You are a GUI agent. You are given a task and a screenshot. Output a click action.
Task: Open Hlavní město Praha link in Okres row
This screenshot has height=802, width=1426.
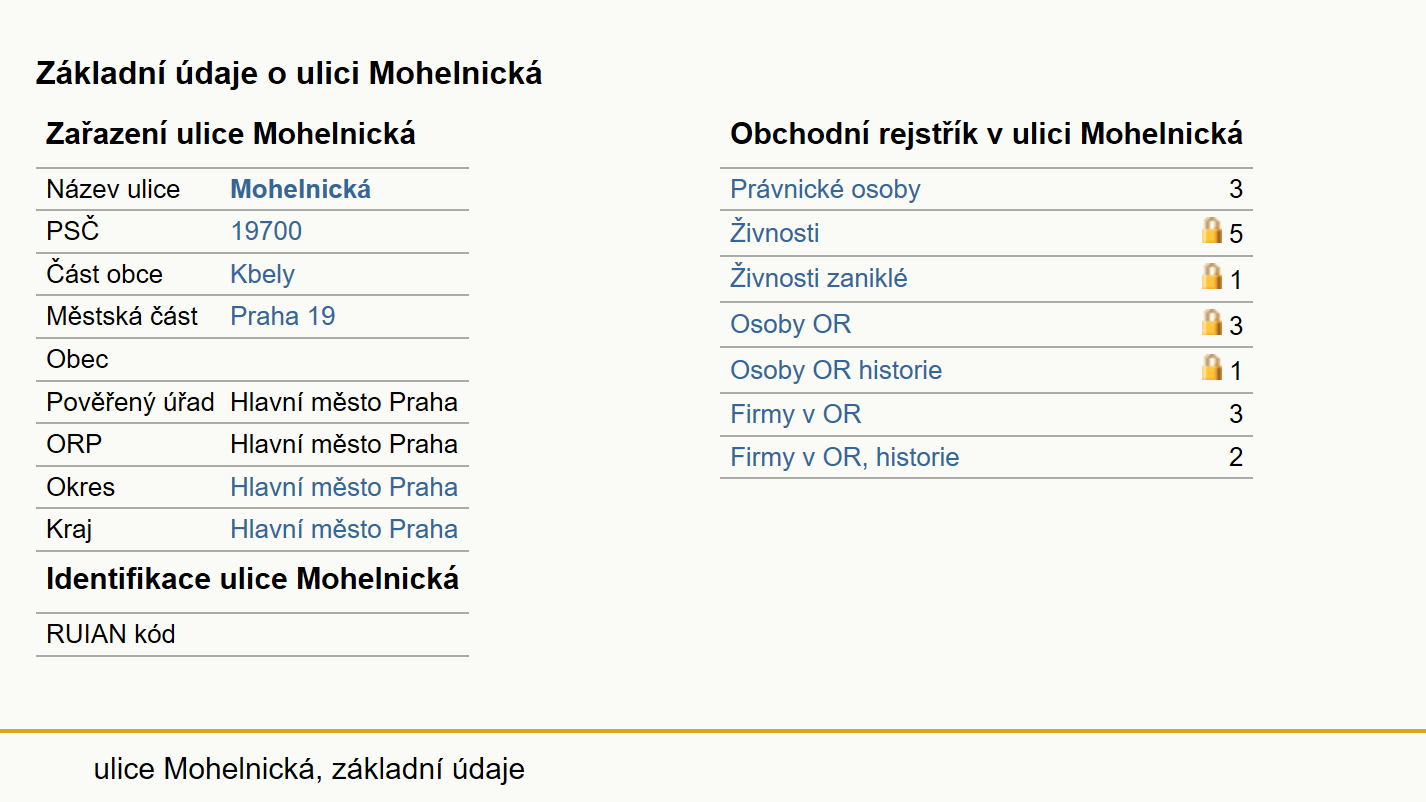(344, 487)
